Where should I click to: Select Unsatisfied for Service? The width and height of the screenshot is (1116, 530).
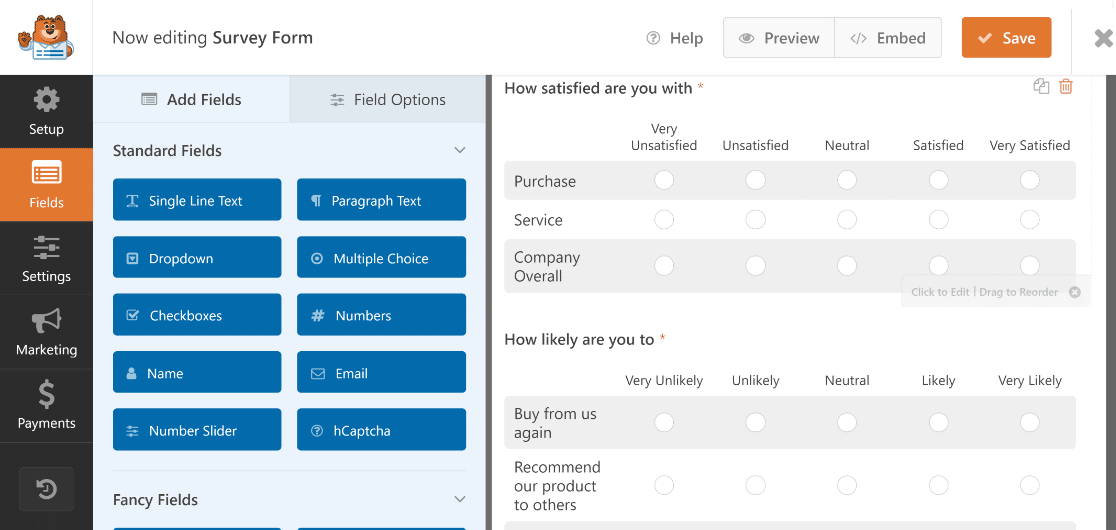pyautogui.click(x=755, y=219)
